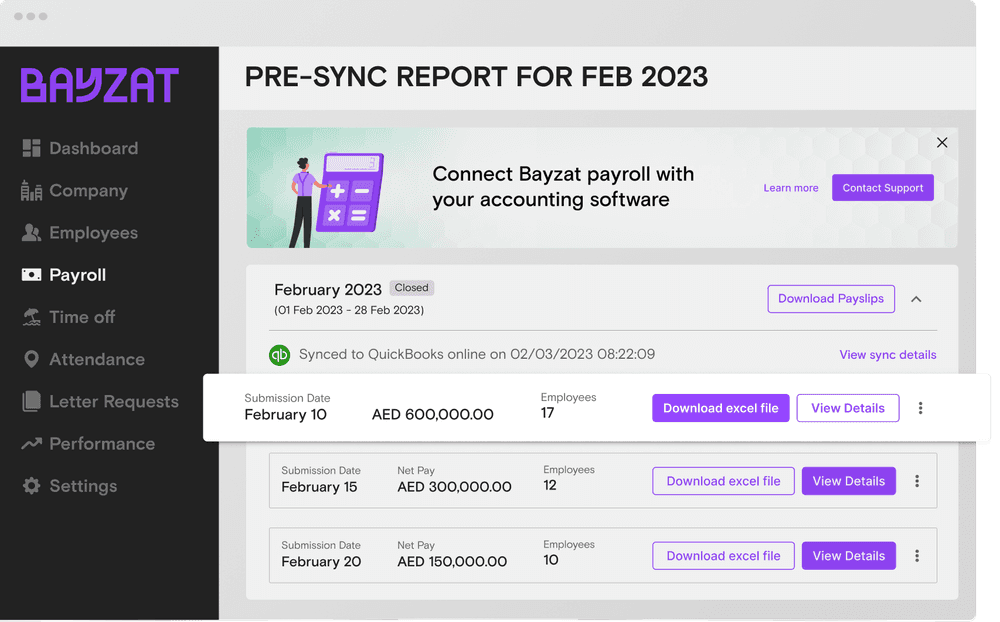Click the Synced to QuickBooks online text
The width and height of the screenshot is (1000, 622).
[x=477, y=354]
